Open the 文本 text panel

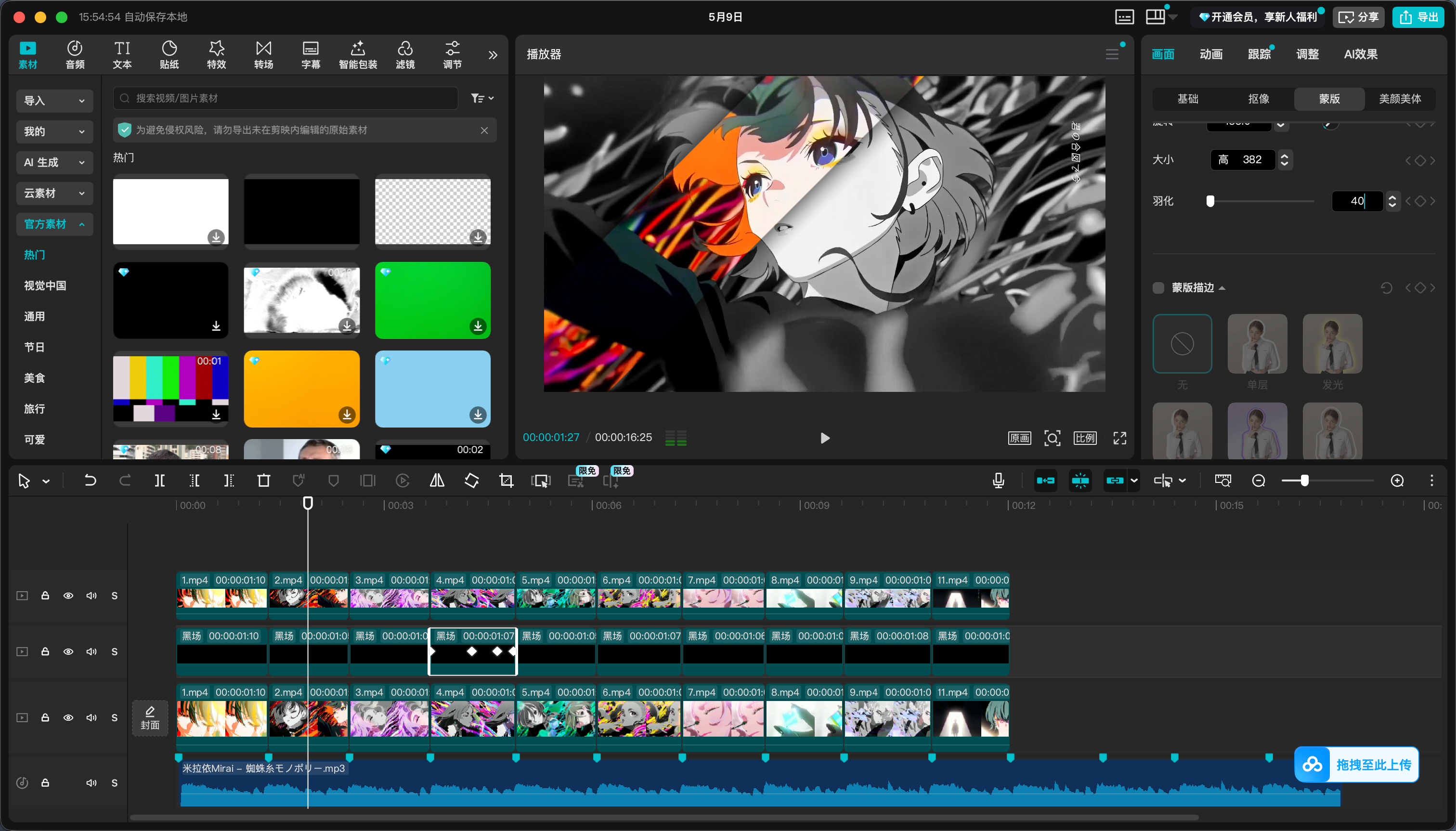click(x=122, y=55)
